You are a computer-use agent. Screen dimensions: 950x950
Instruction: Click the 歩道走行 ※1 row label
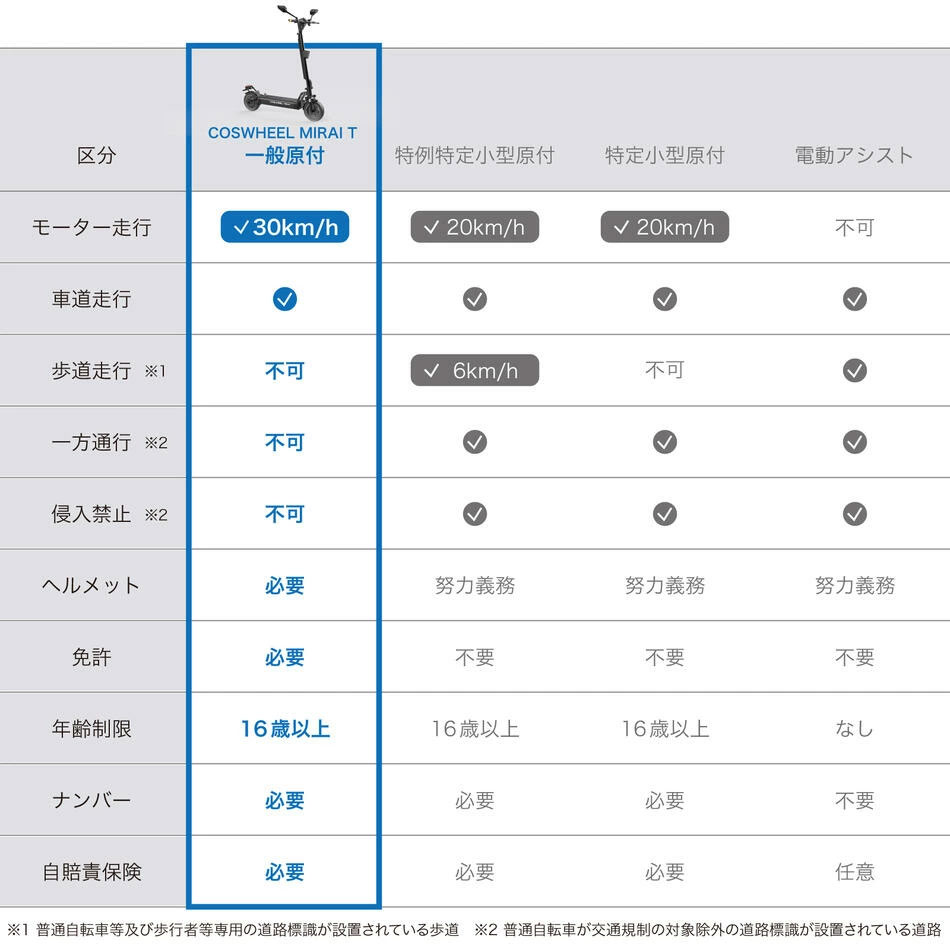coord(109,371)
